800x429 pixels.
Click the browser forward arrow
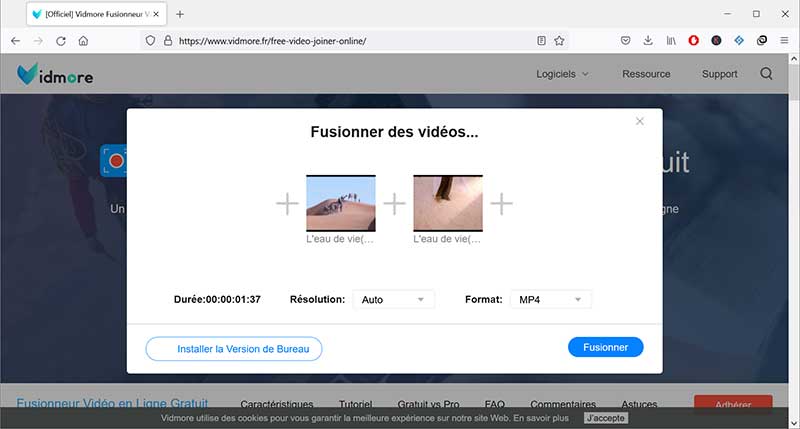[38, 41]
